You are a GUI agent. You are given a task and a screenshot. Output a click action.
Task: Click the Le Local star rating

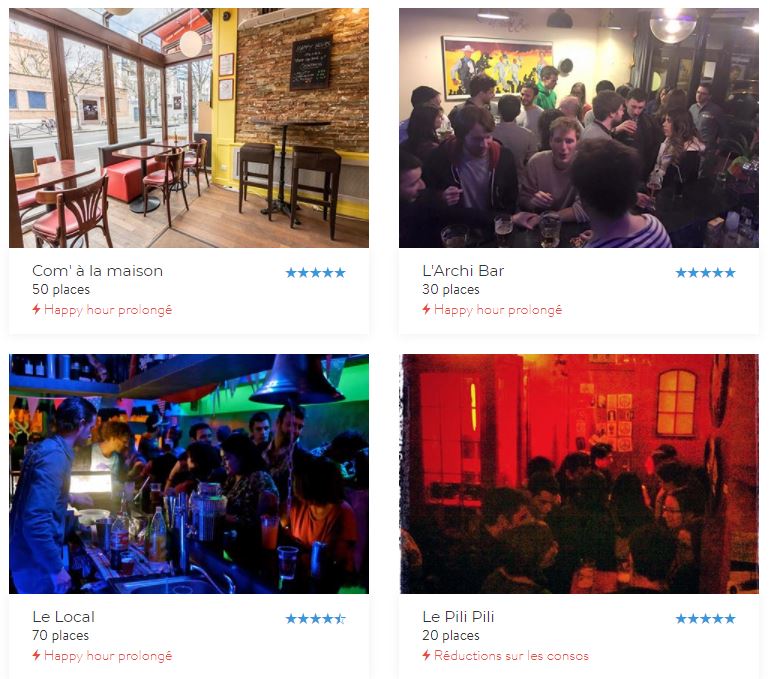pyautogui.click(x=315, y=619)
